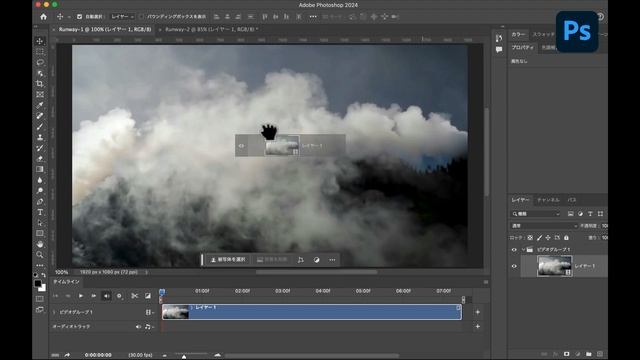The height and width of the screenshot is (360, 640).
Task: Click the timeline horizontal scrollbar
Action: coord(312,356)
